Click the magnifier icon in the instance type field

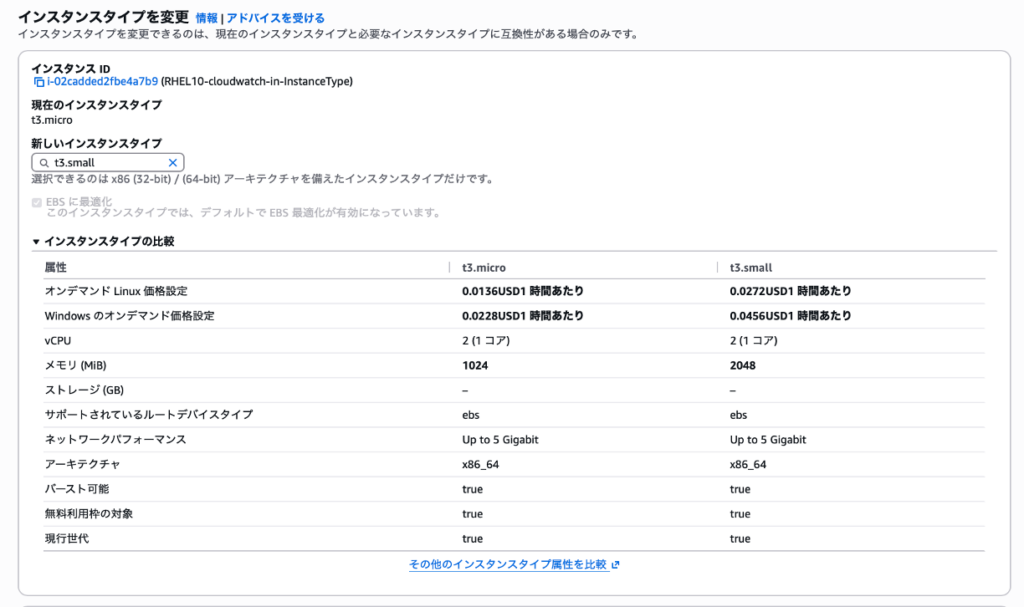tap(43, 162)
